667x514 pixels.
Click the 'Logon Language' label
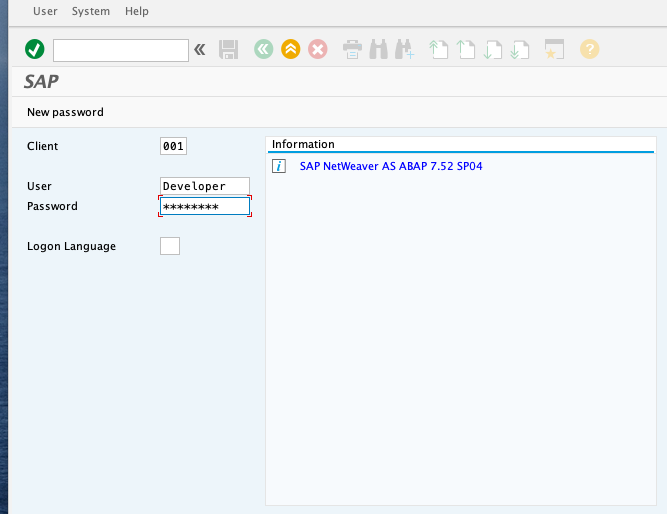71,246
